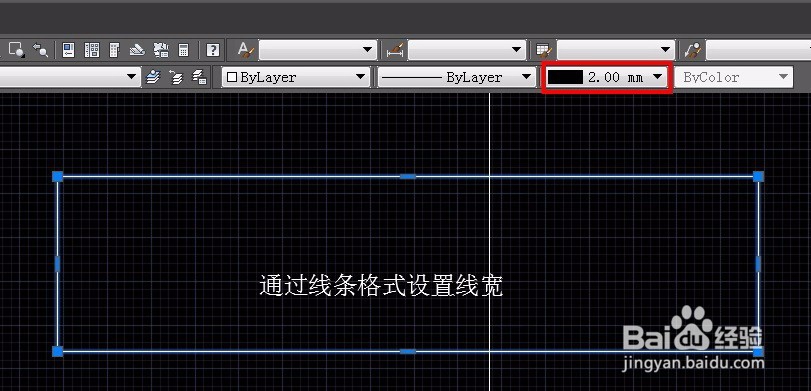Select the bottom edge midpoint grip

pos(408,352)
